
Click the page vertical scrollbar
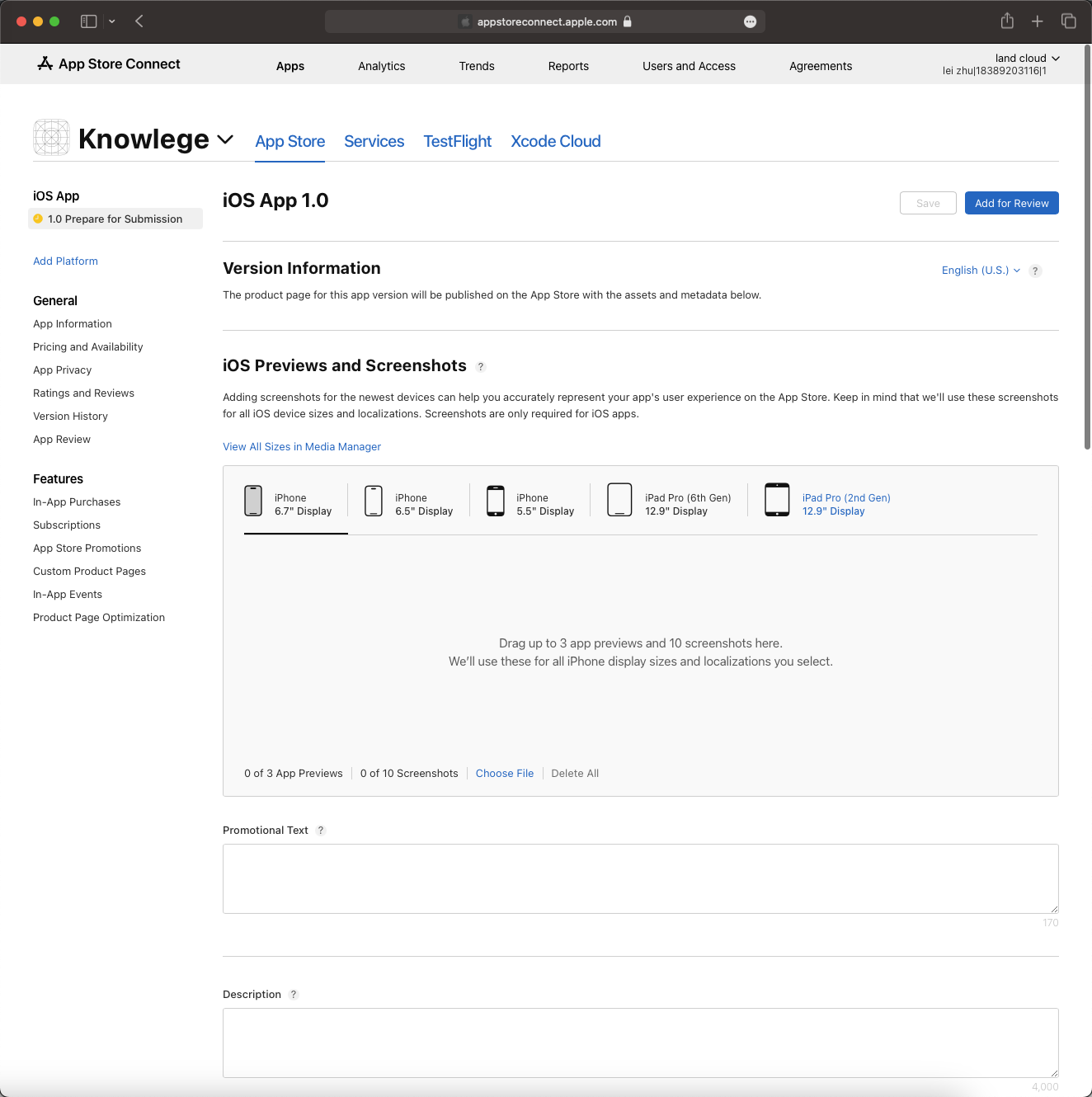click(x=1087, y=247)
